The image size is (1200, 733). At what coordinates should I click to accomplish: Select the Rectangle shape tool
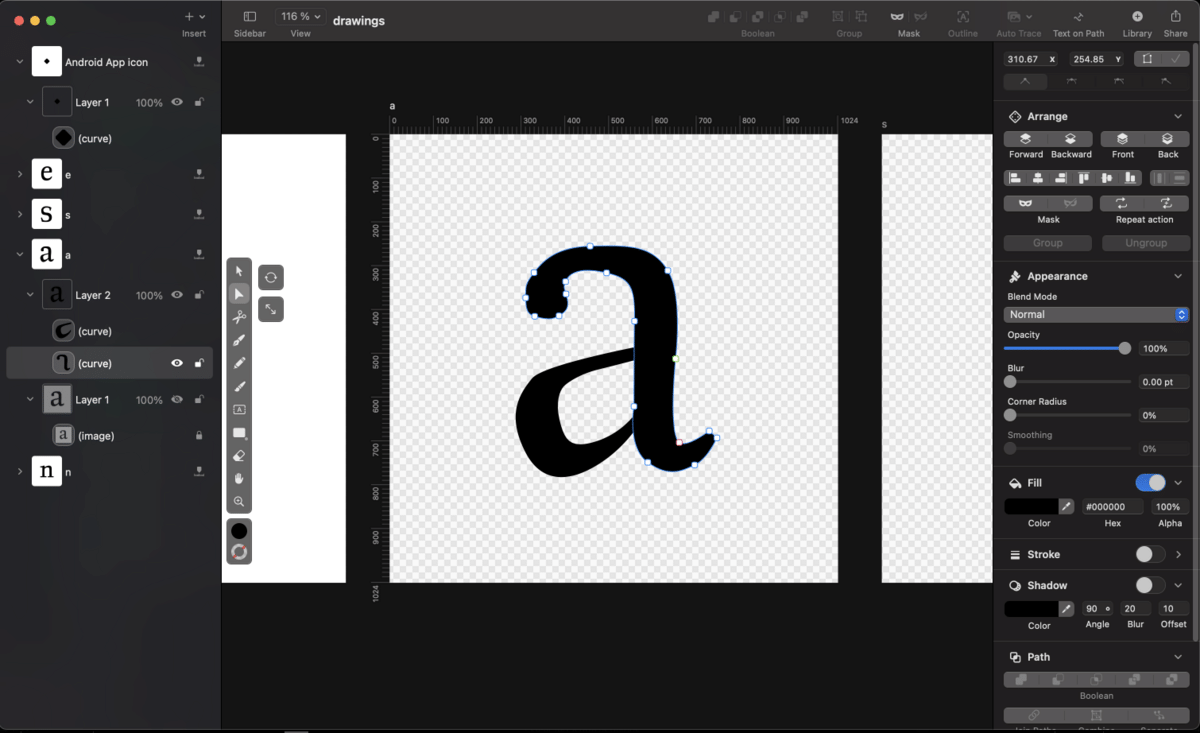coord(239,432)
